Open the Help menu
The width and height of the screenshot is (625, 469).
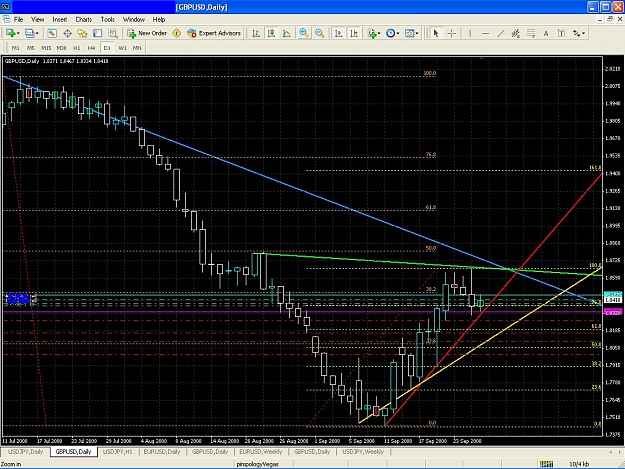point(159,19)
